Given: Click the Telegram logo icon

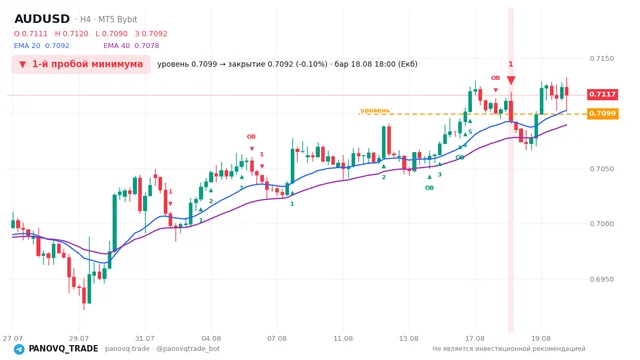Looking at the screenshot, I should point(19,349).
